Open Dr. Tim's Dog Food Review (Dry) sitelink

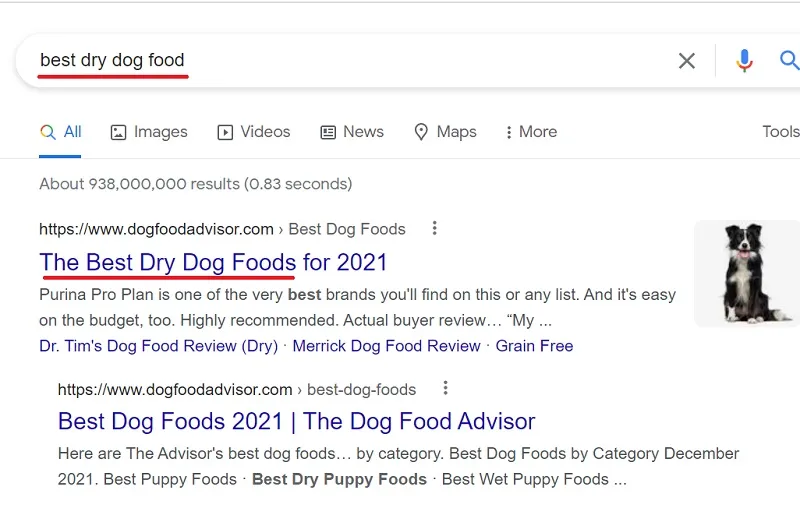[159, 346]
